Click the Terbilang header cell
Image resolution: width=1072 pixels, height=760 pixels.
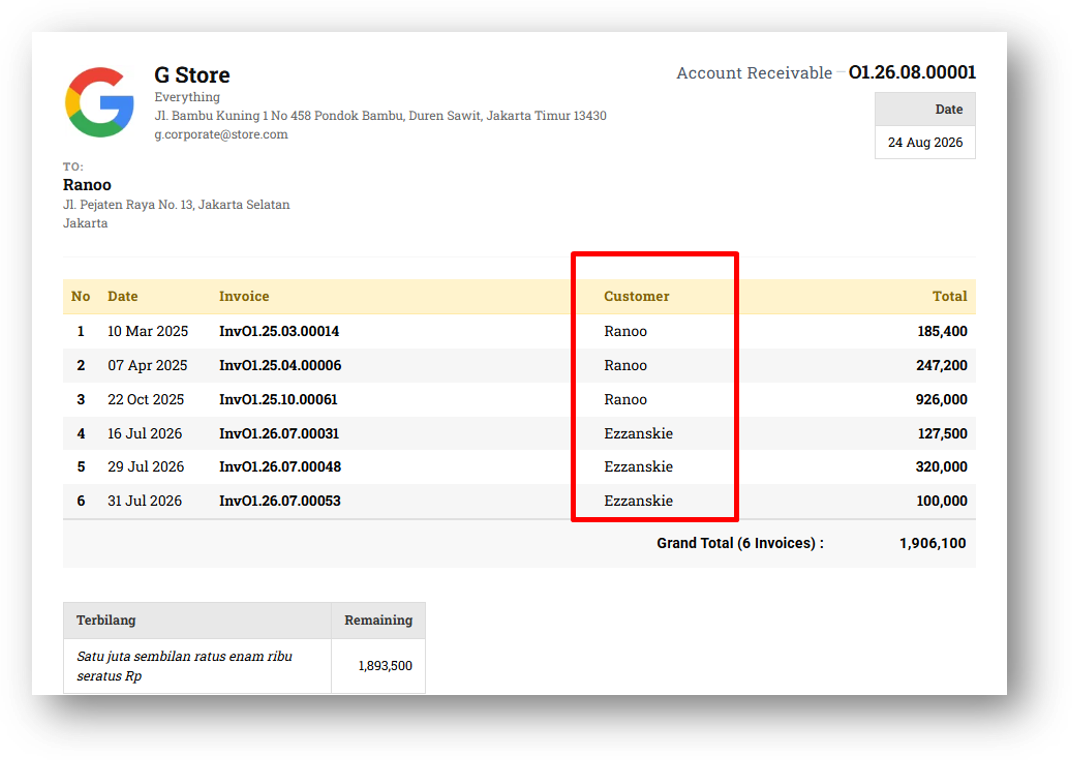(198, 620)
